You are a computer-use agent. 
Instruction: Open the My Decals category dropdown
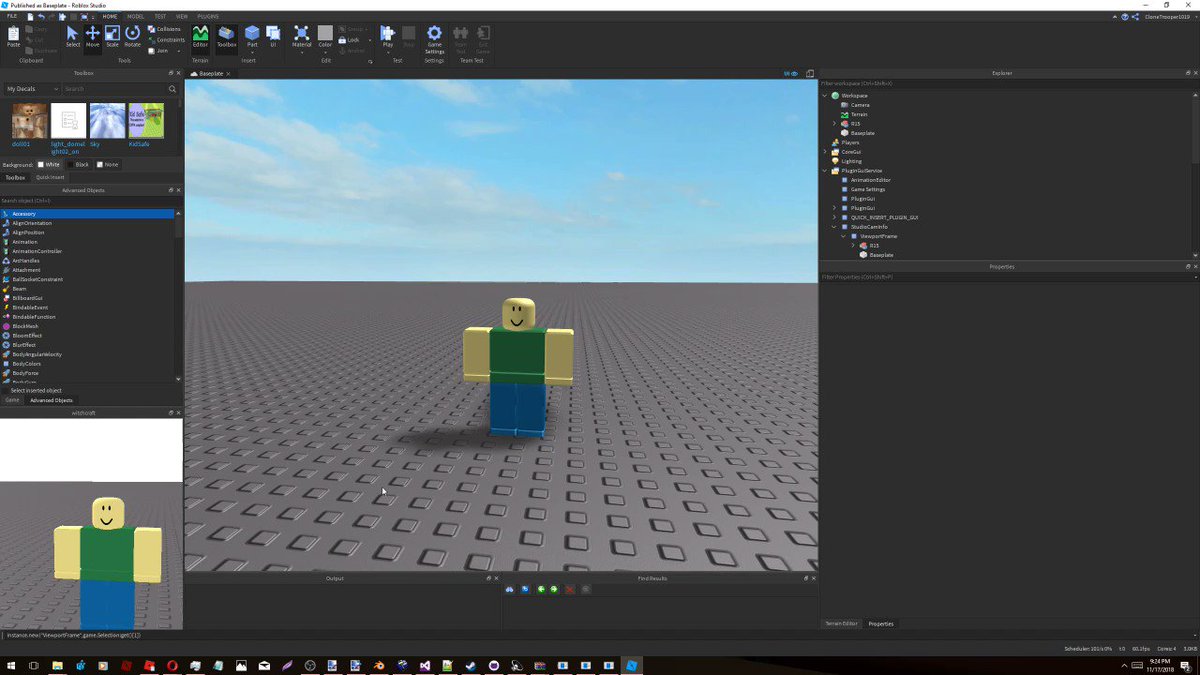click(32, 89)
